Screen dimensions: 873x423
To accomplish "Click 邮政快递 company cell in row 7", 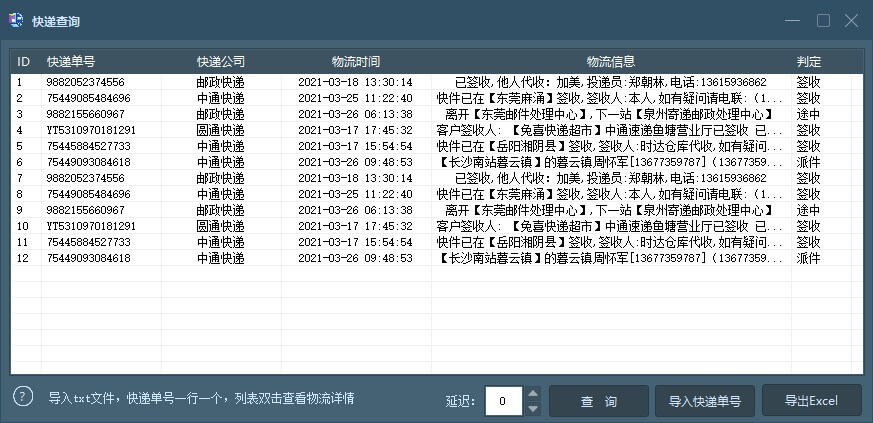I will 221,179.
